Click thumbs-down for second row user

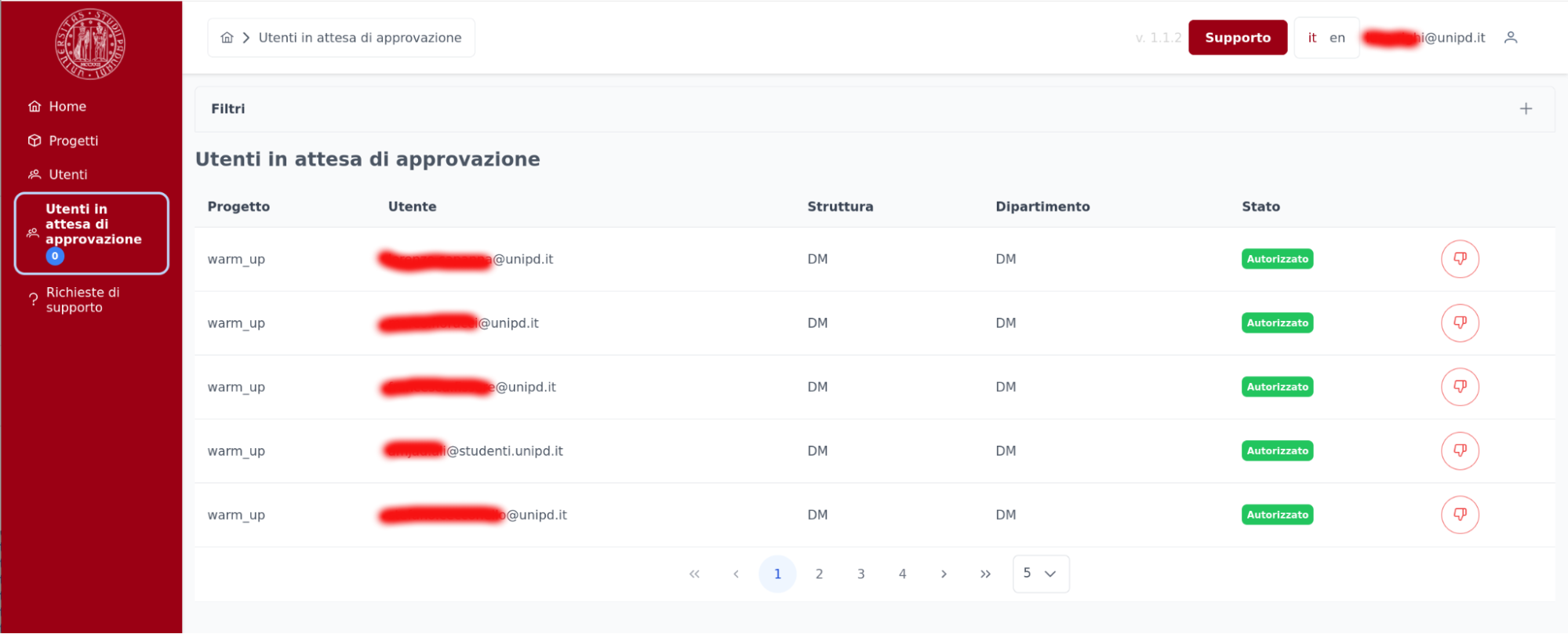(1459, 323)
